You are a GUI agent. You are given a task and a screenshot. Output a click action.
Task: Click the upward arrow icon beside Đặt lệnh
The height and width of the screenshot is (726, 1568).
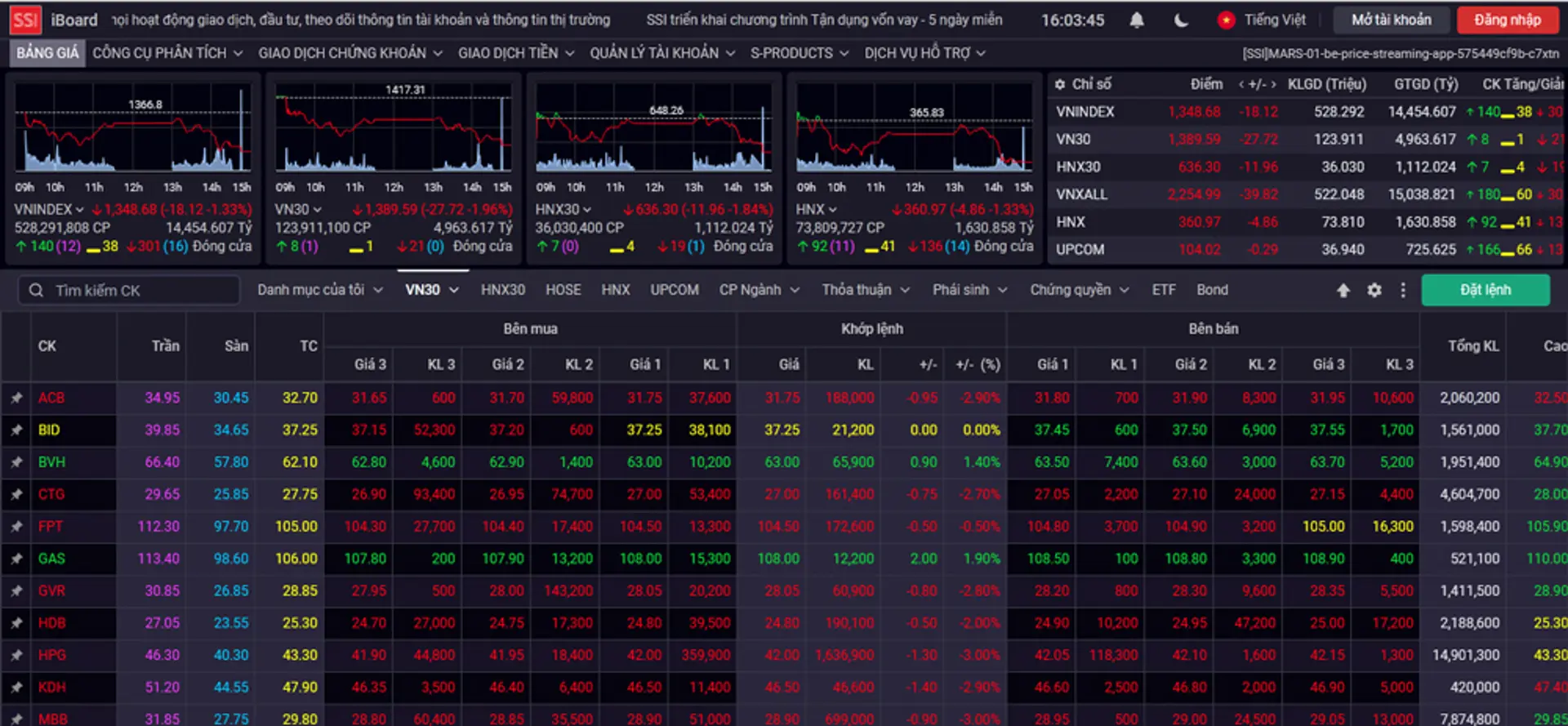coord(1343,290)
